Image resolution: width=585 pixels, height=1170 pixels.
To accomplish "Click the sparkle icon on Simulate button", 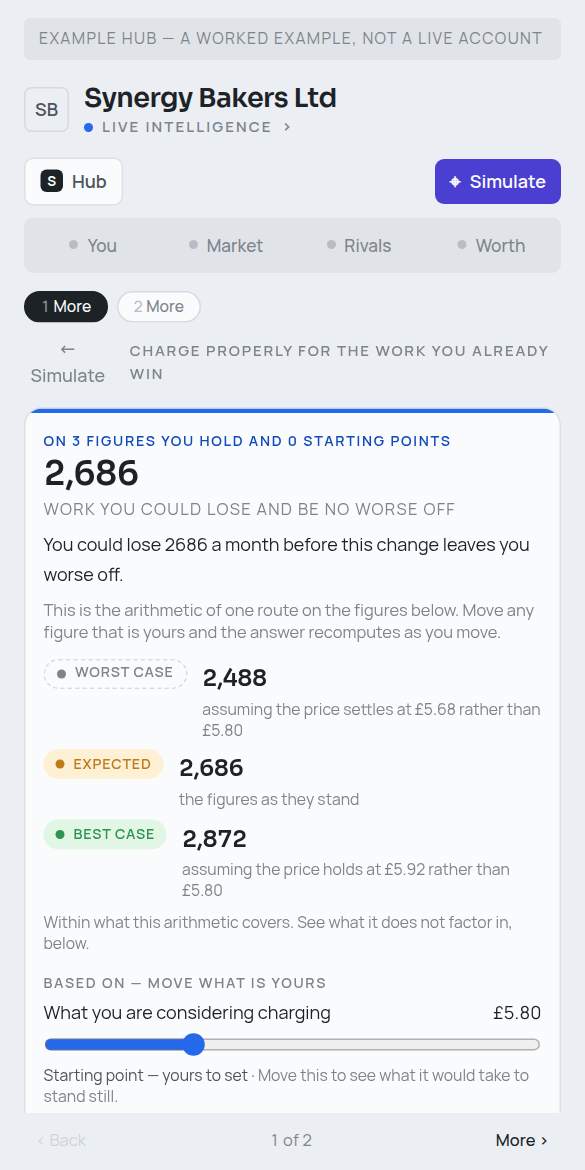I will (x=455, y=181).
